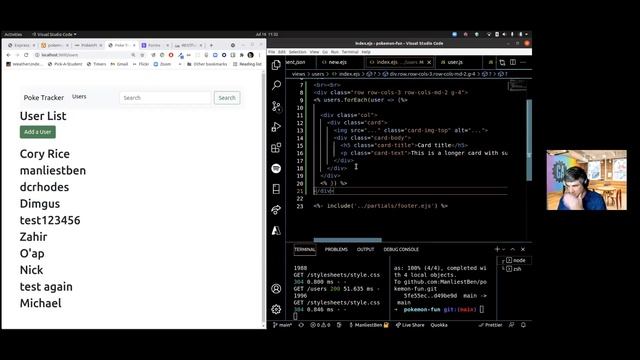
Task: Open the Azure view in activity bar
Action: [276, 231]
